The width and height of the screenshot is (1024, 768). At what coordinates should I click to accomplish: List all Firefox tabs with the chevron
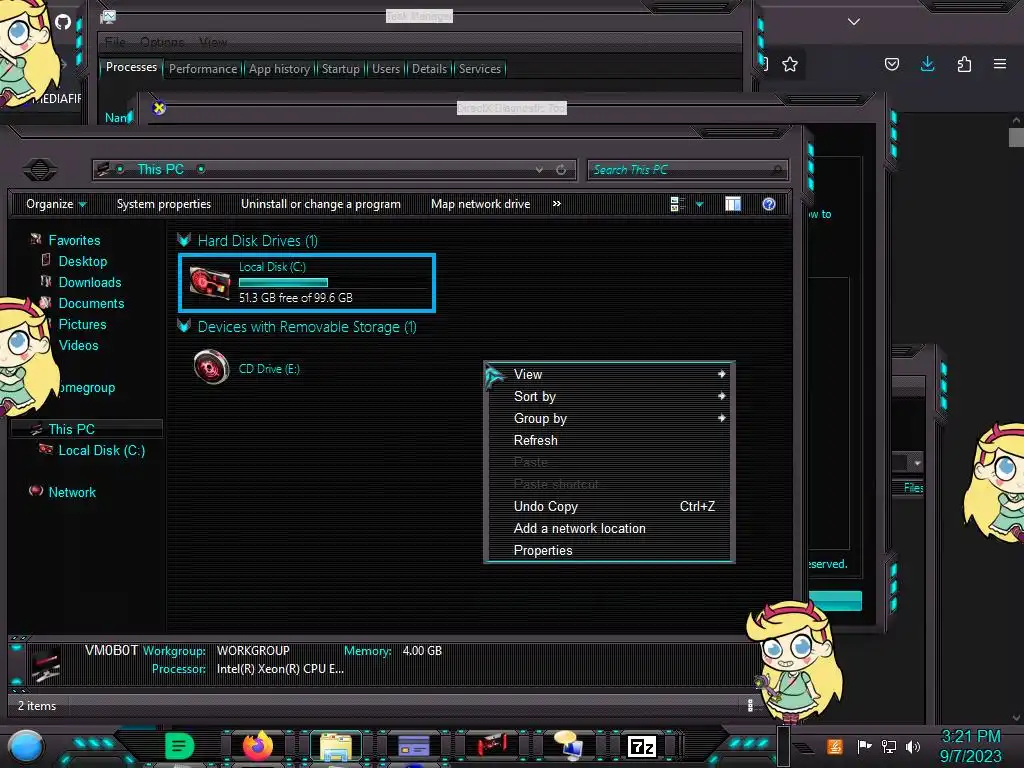[854, 22]
